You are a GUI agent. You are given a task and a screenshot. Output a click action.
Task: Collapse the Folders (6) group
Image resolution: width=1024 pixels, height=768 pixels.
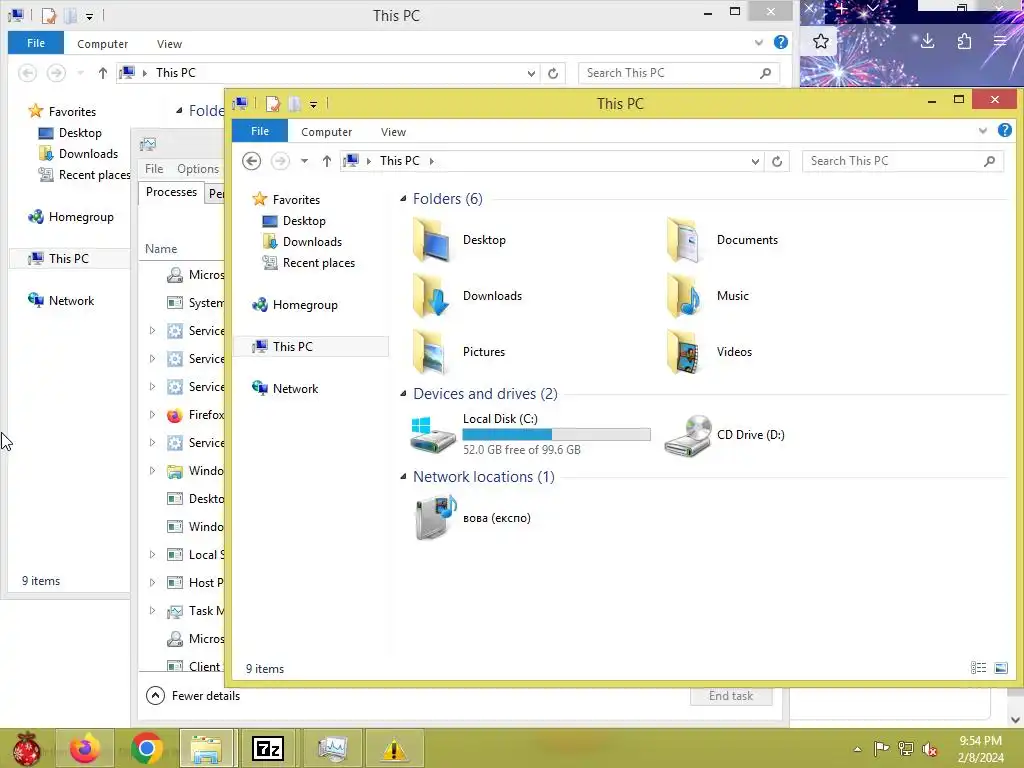point(403,199)
